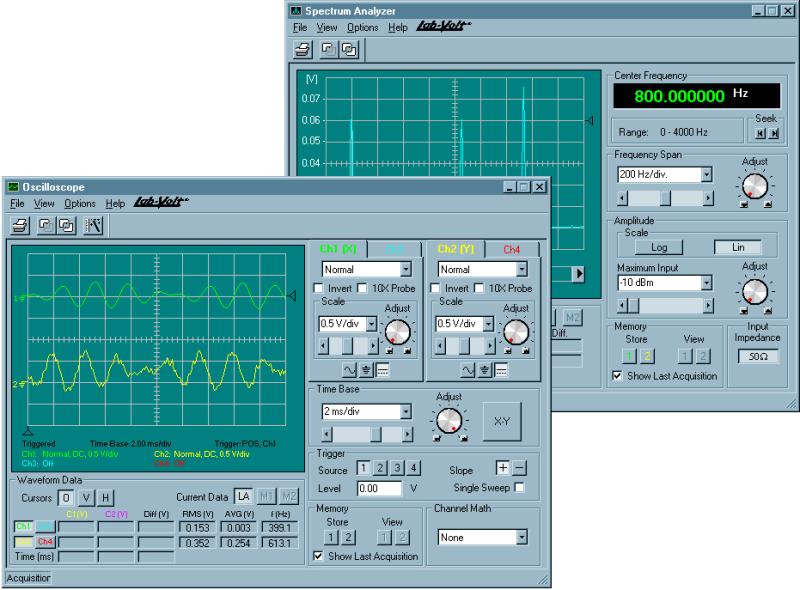Select the probe adjustment tool icon in Oscilloscope
Image resolution: width=800 pixels, height=590 pixels.
tap(92, 223)
